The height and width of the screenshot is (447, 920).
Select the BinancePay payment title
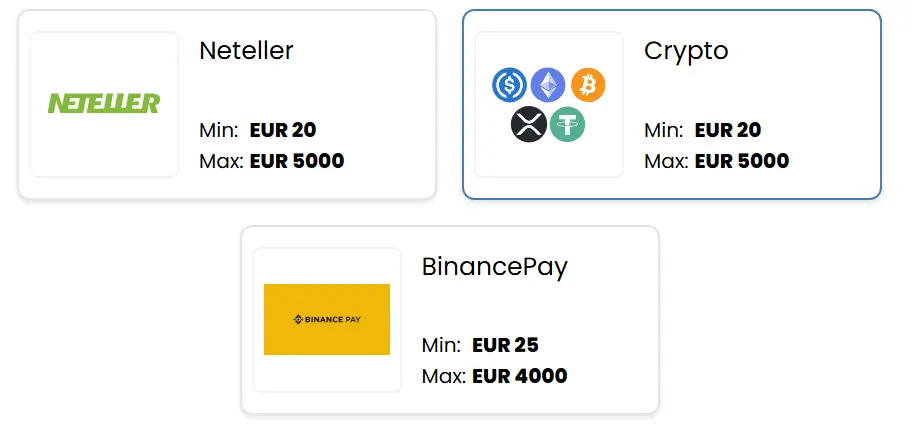click(x=494, y=266)
